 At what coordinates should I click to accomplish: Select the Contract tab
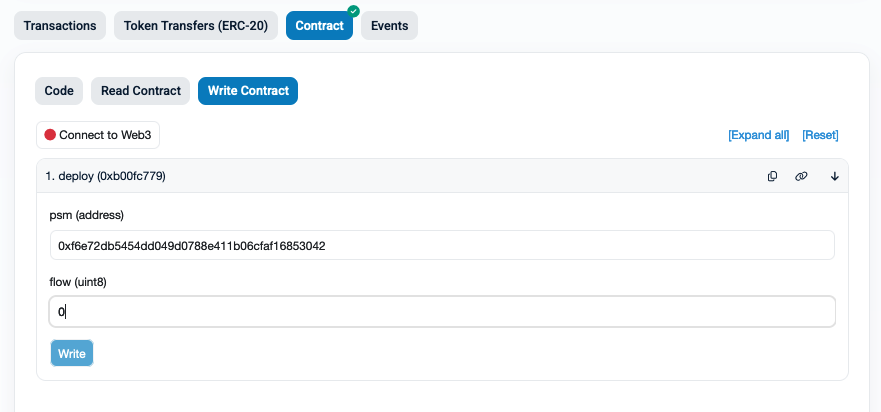pyautogui.click(x=319, y=26)
